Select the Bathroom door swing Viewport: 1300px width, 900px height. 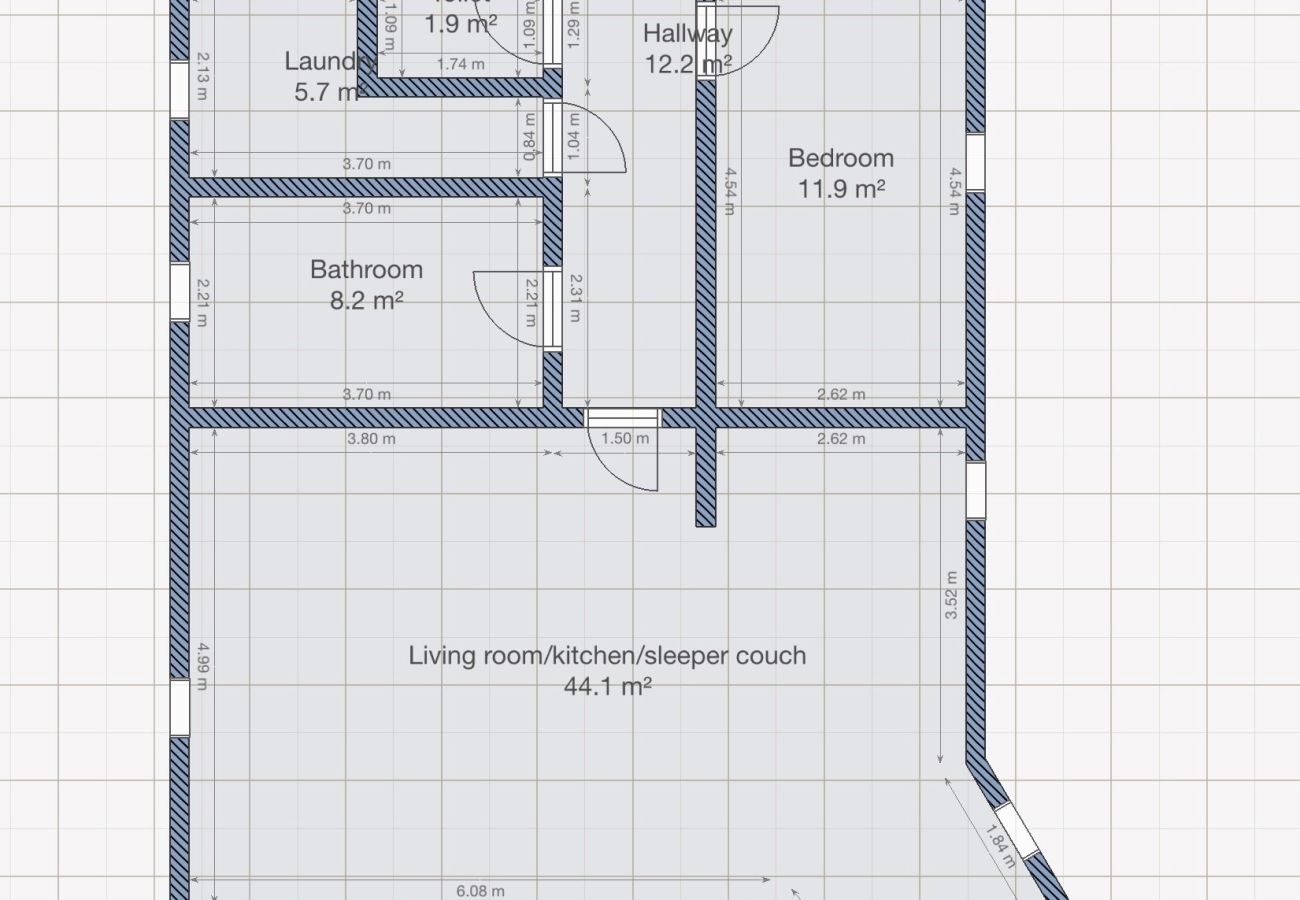click(509, 309)
